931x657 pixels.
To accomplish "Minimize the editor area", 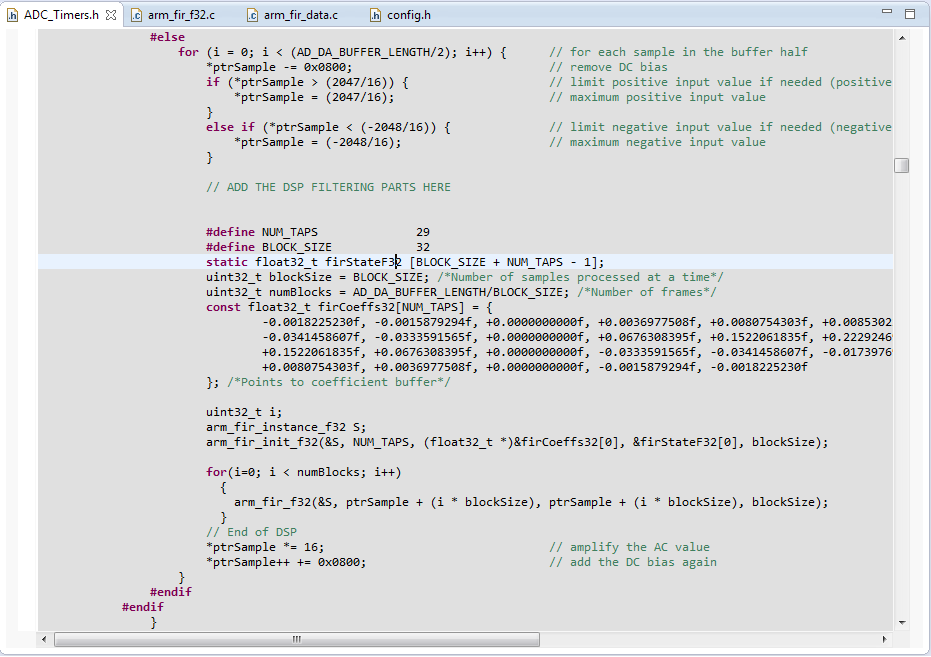I will [887, 11].
